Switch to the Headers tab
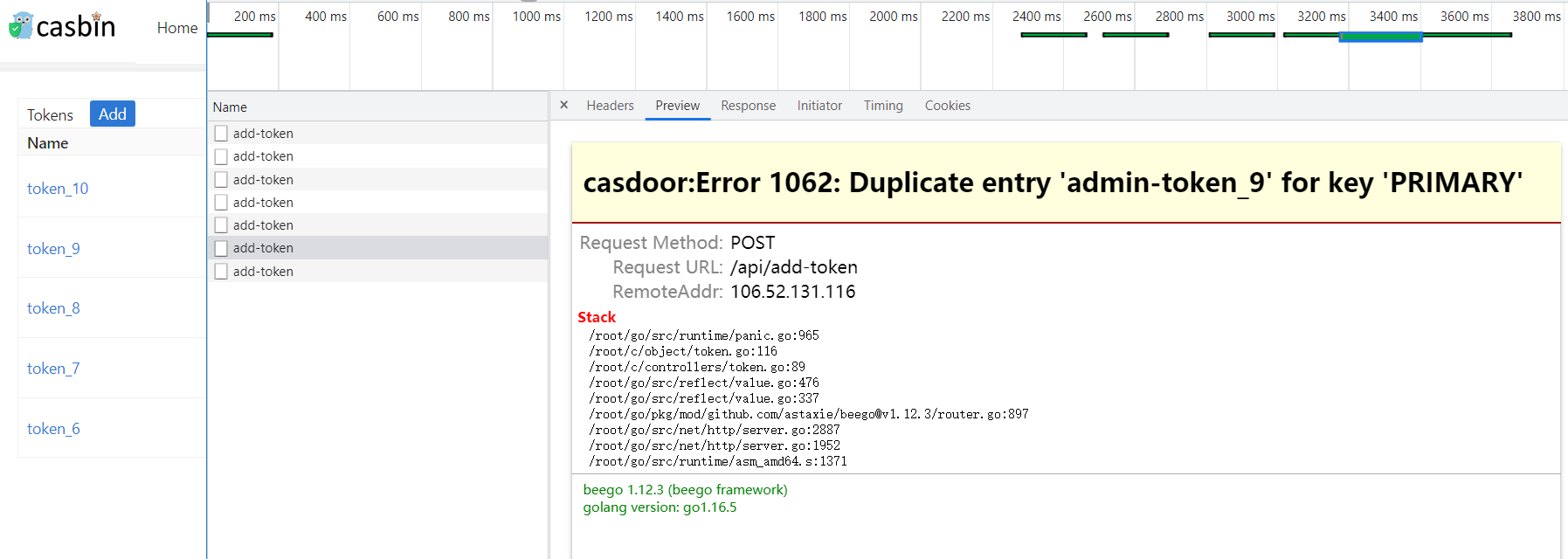Viewport: 1568px width, 559px height. click(610, 106)
